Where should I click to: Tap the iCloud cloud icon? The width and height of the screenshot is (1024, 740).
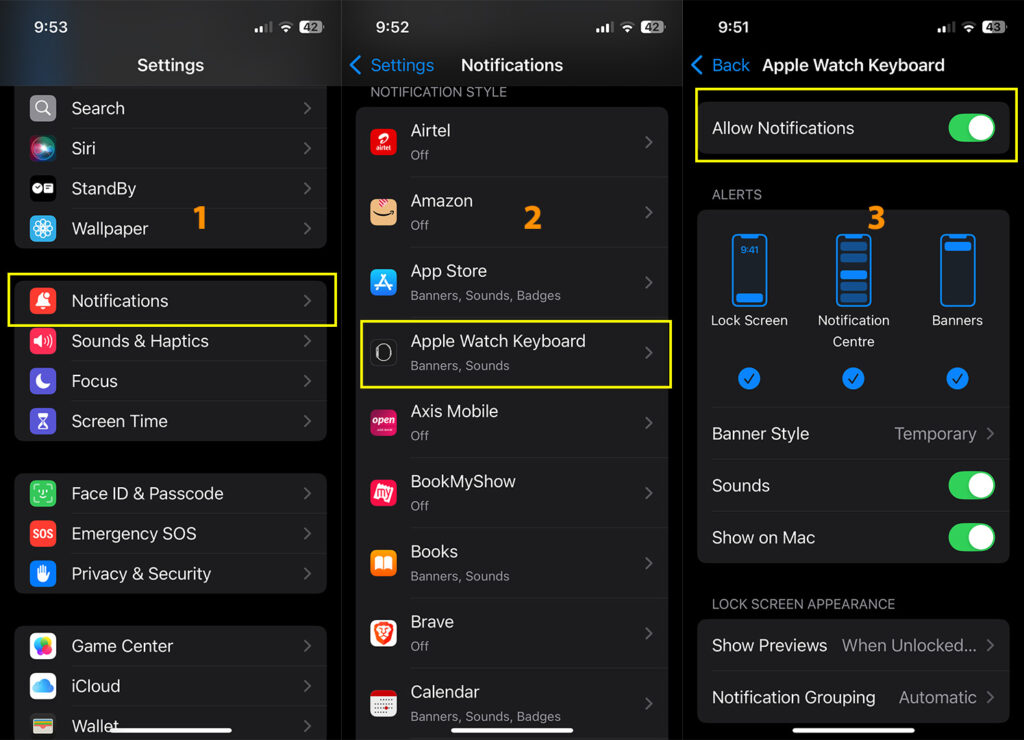[x=43, y=686]
